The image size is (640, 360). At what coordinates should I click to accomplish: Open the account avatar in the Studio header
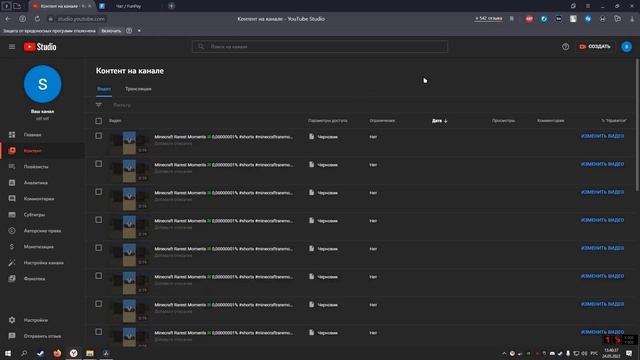click(x=627, y=47)
